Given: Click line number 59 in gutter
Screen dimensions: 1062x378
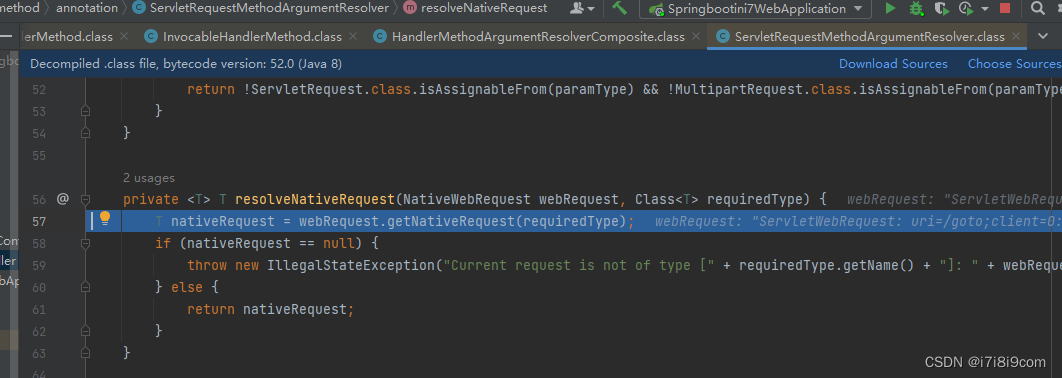Looking at the screenshot, I should 39,266.
